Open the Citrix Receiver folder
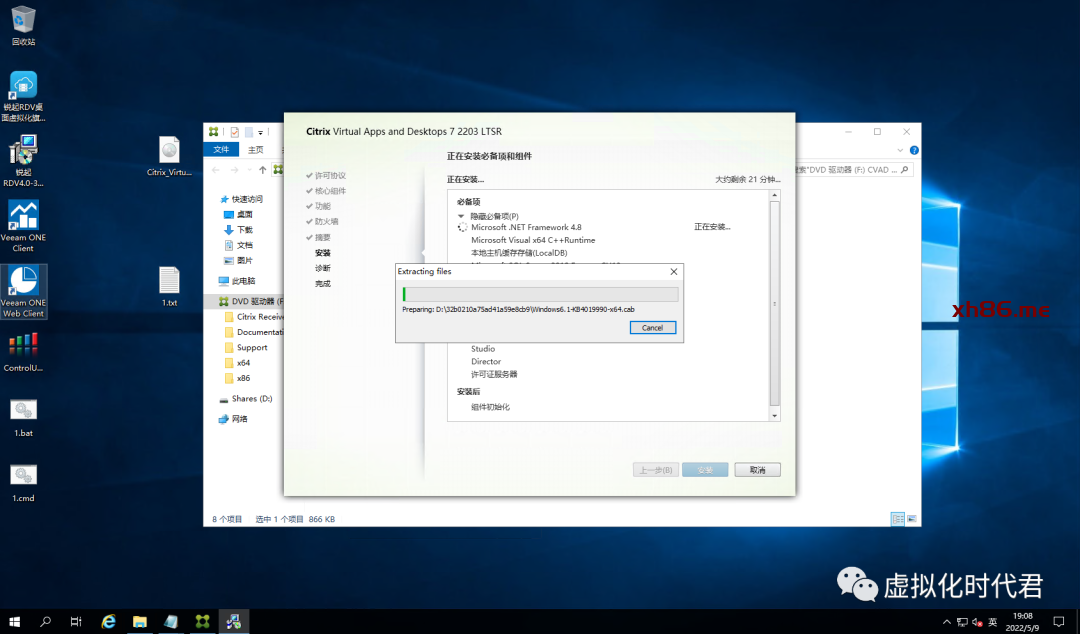 pyautogui.click(x=254, y=317)
